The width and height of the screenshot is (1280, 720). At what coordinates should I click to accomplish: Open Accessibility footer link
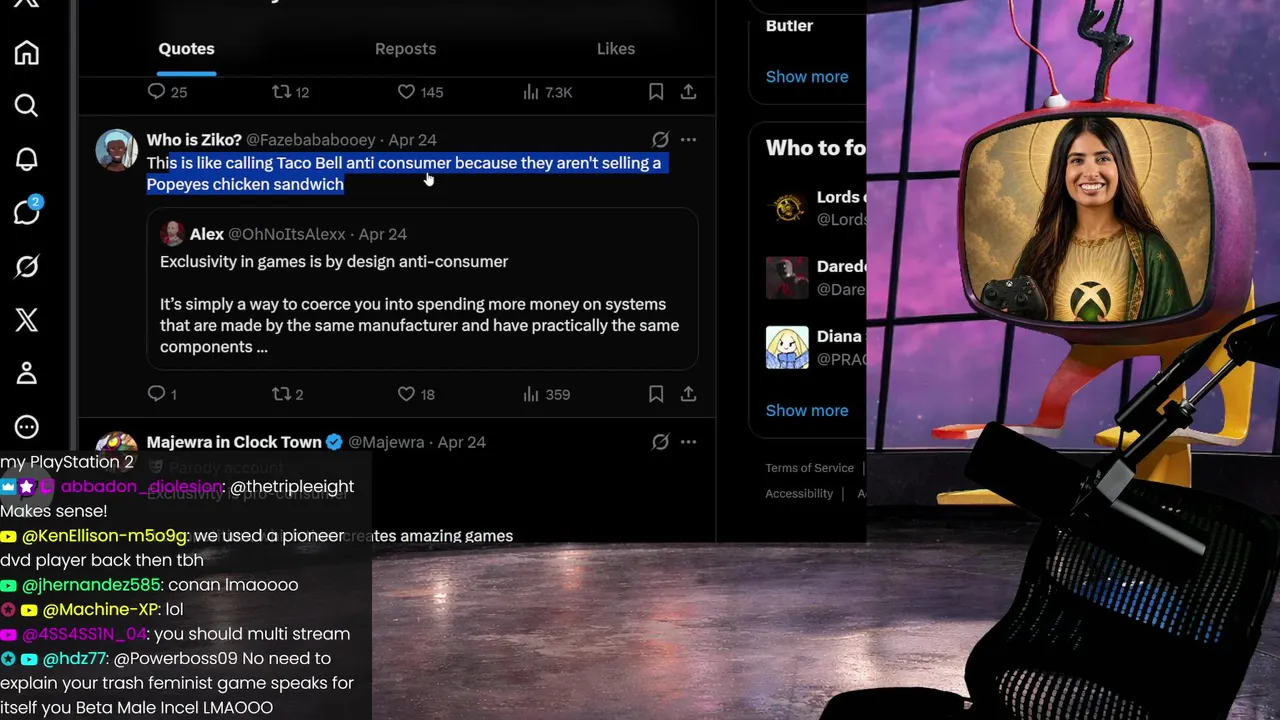[799, 494]
